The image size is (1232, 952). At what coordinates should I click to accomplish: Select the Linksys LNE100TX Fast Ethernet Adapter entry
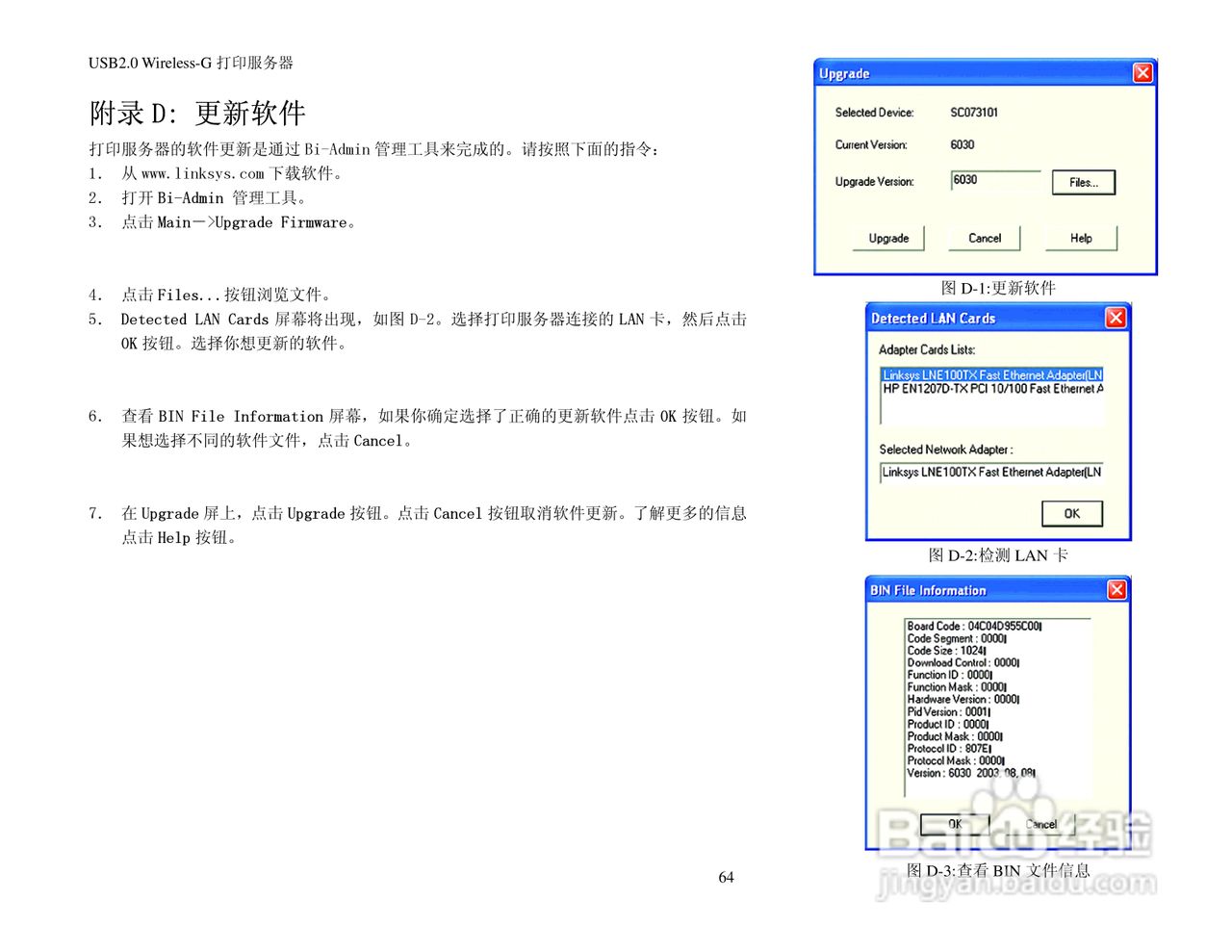(991, 375)
